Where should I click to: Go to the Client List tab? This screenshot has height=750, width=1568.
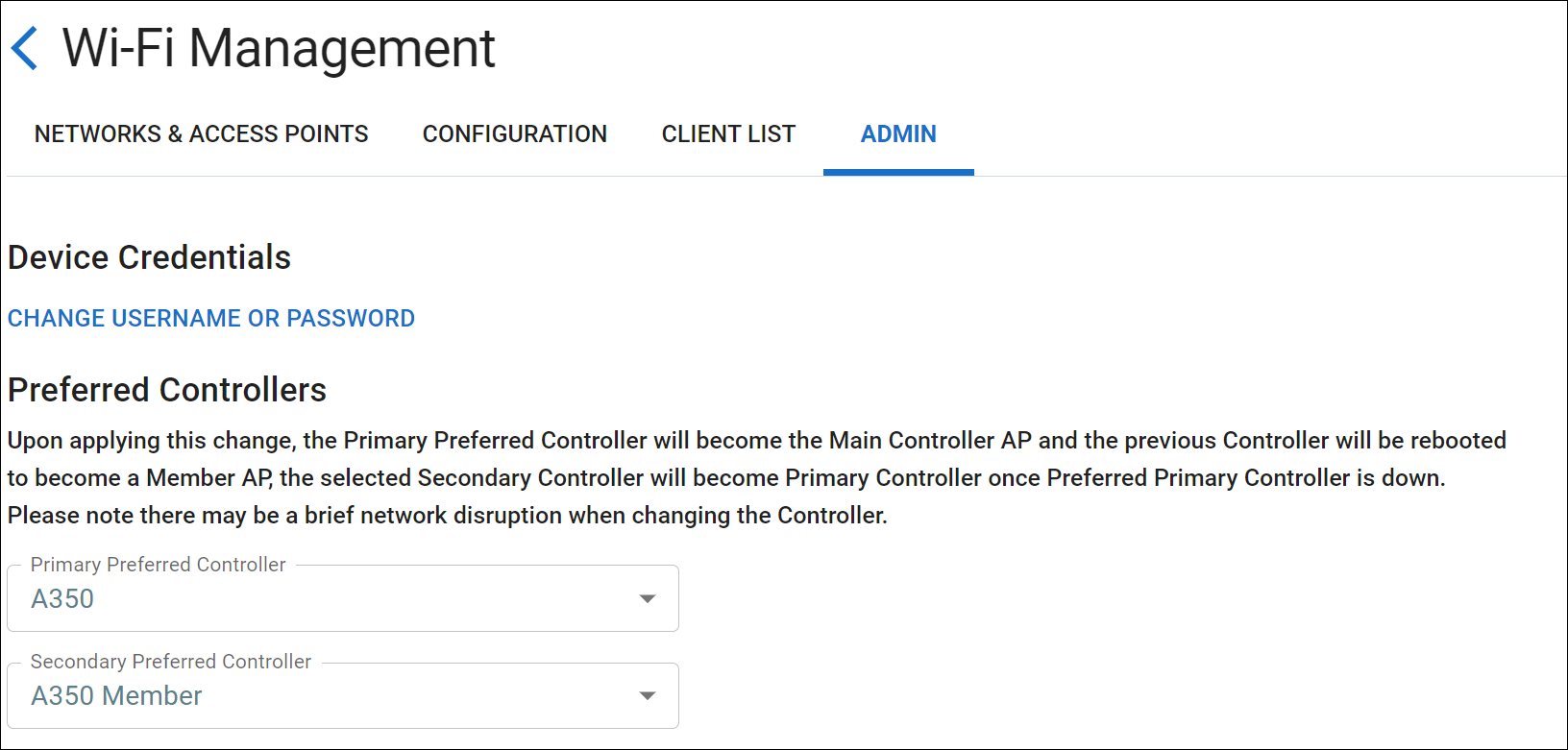[x=728, y=134]
